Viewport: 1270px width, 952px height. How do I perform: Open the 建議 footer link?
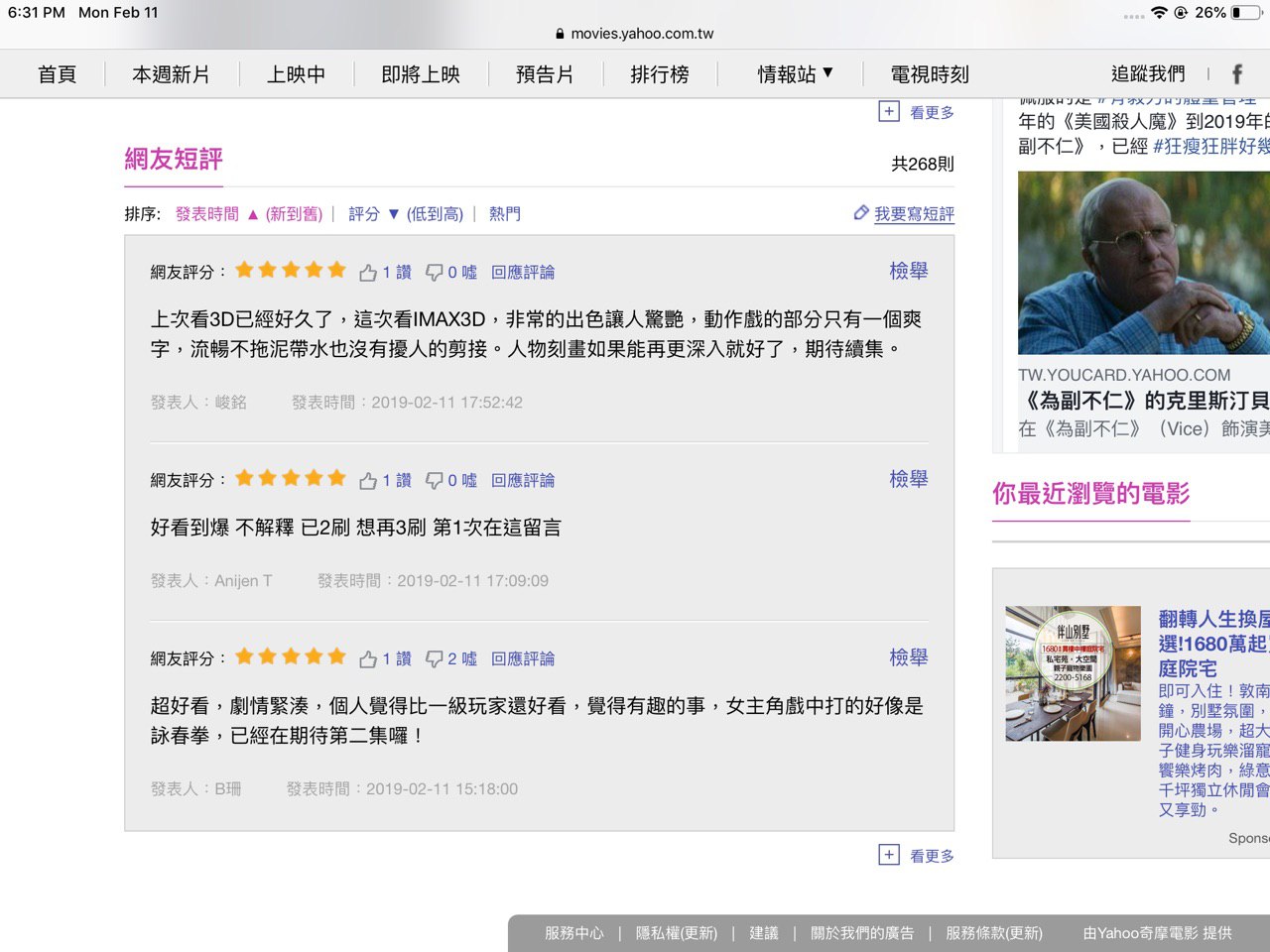(764, 933)
